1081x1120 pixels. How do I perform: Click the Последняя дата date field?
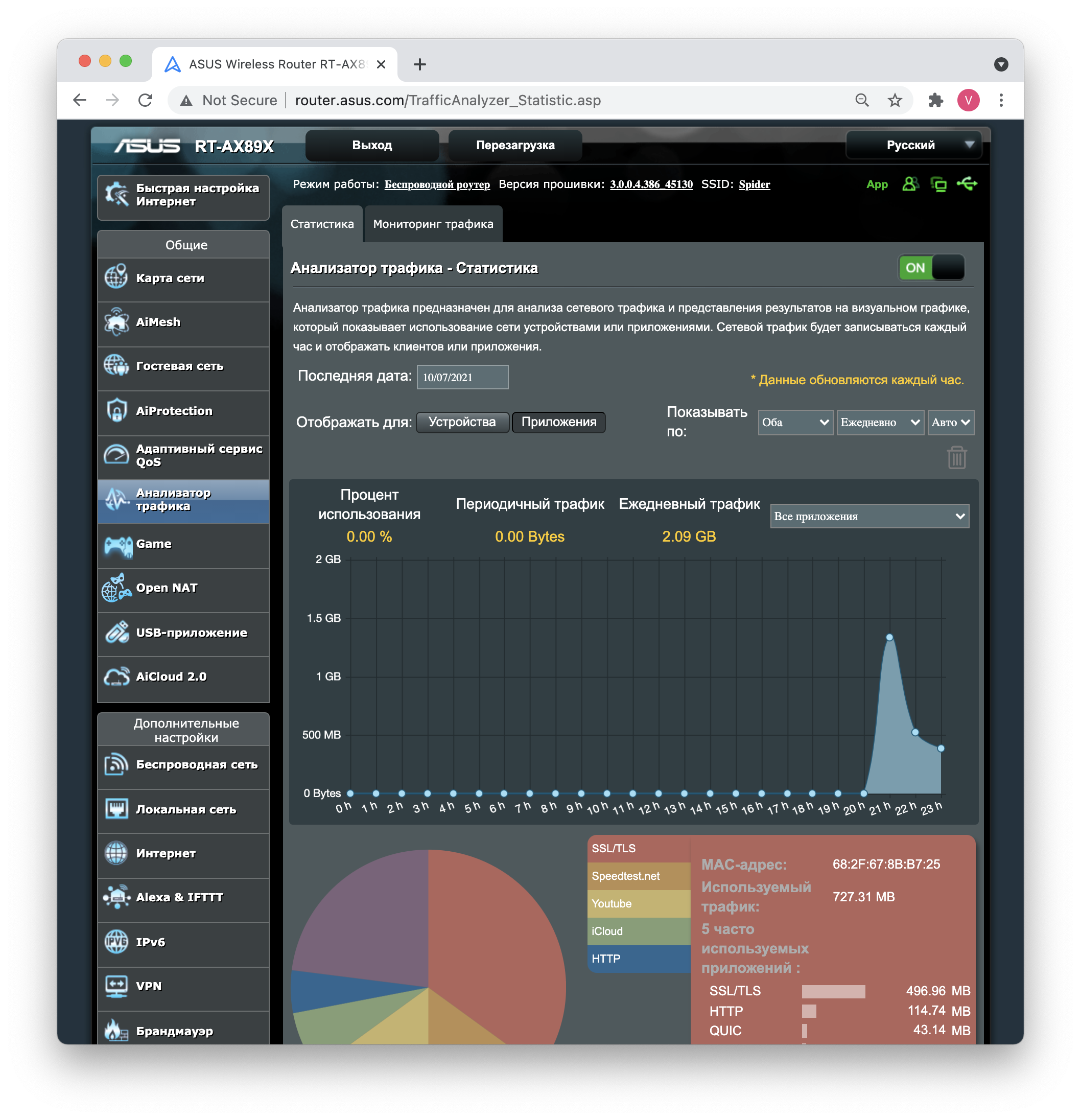(462, 378)
